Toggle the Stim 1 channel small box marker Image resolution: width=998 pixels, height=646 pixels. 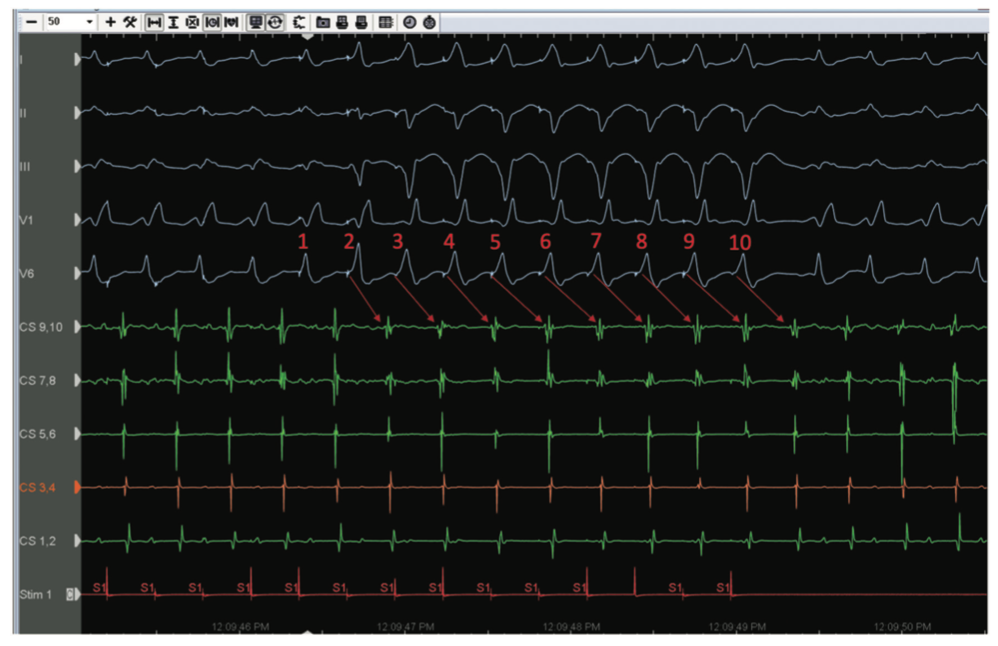point(71,594)
